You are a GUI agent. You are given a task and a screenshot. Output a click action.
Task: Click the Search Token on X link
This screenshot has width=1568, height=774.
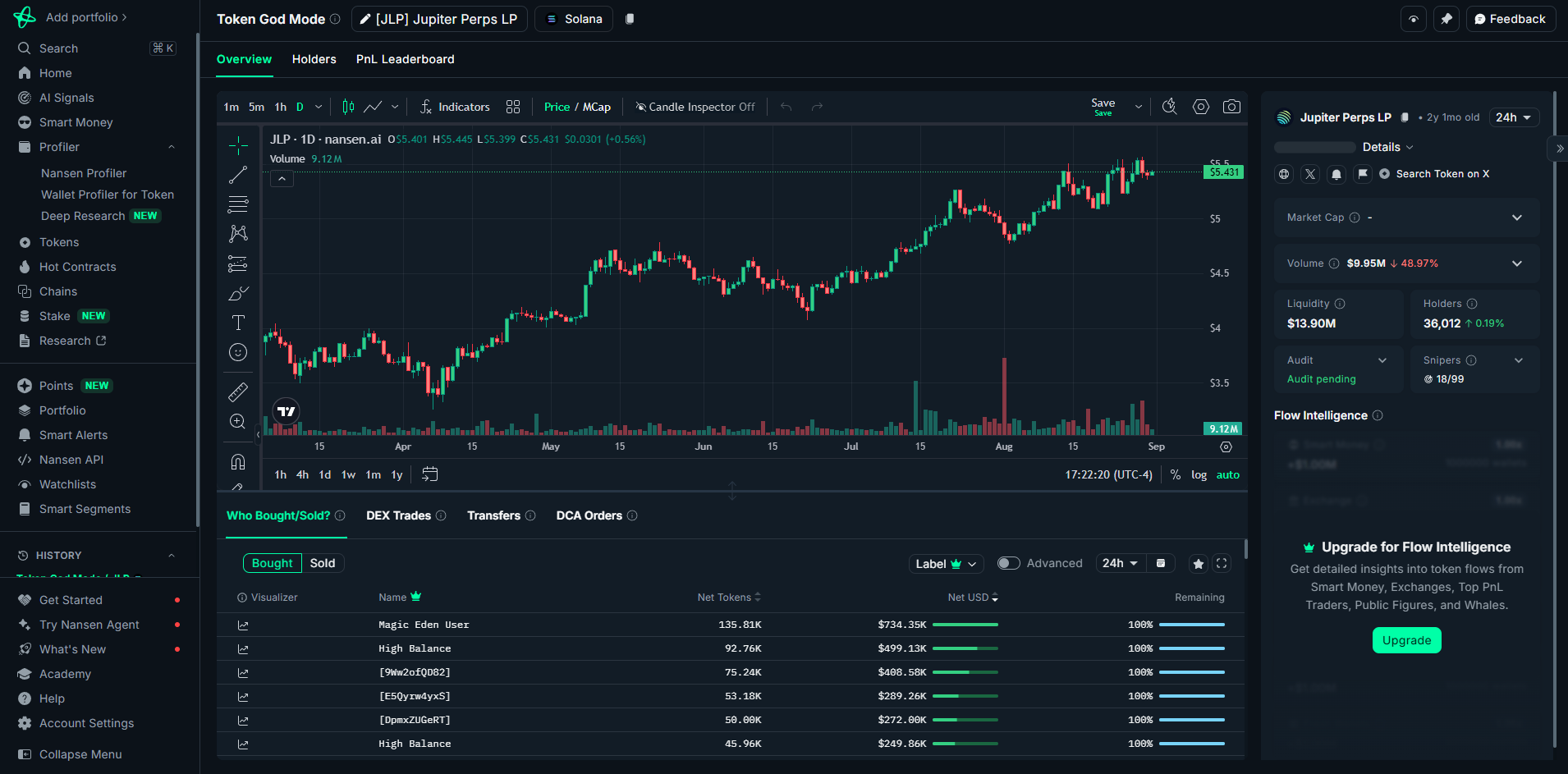1442,173
